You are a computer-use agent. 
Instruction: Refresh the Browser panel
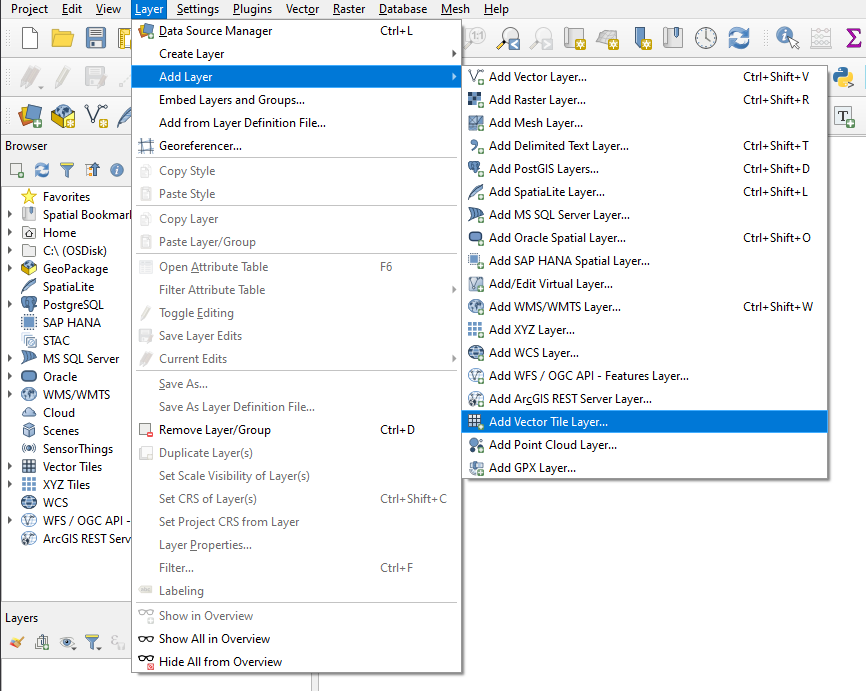click(41, 170)
